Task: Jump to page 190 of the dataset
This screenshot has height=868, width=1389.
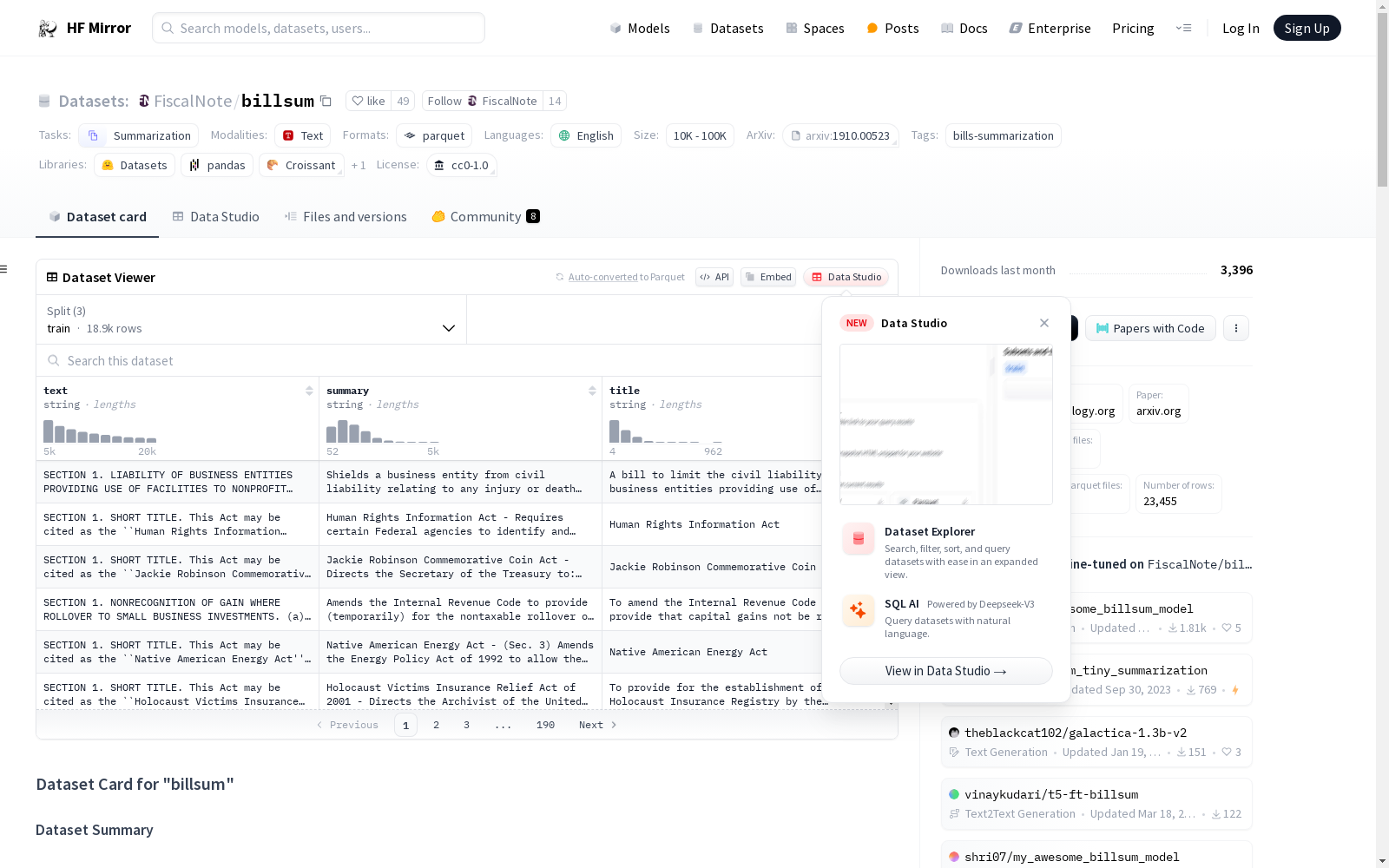Action: click(545, 725)
